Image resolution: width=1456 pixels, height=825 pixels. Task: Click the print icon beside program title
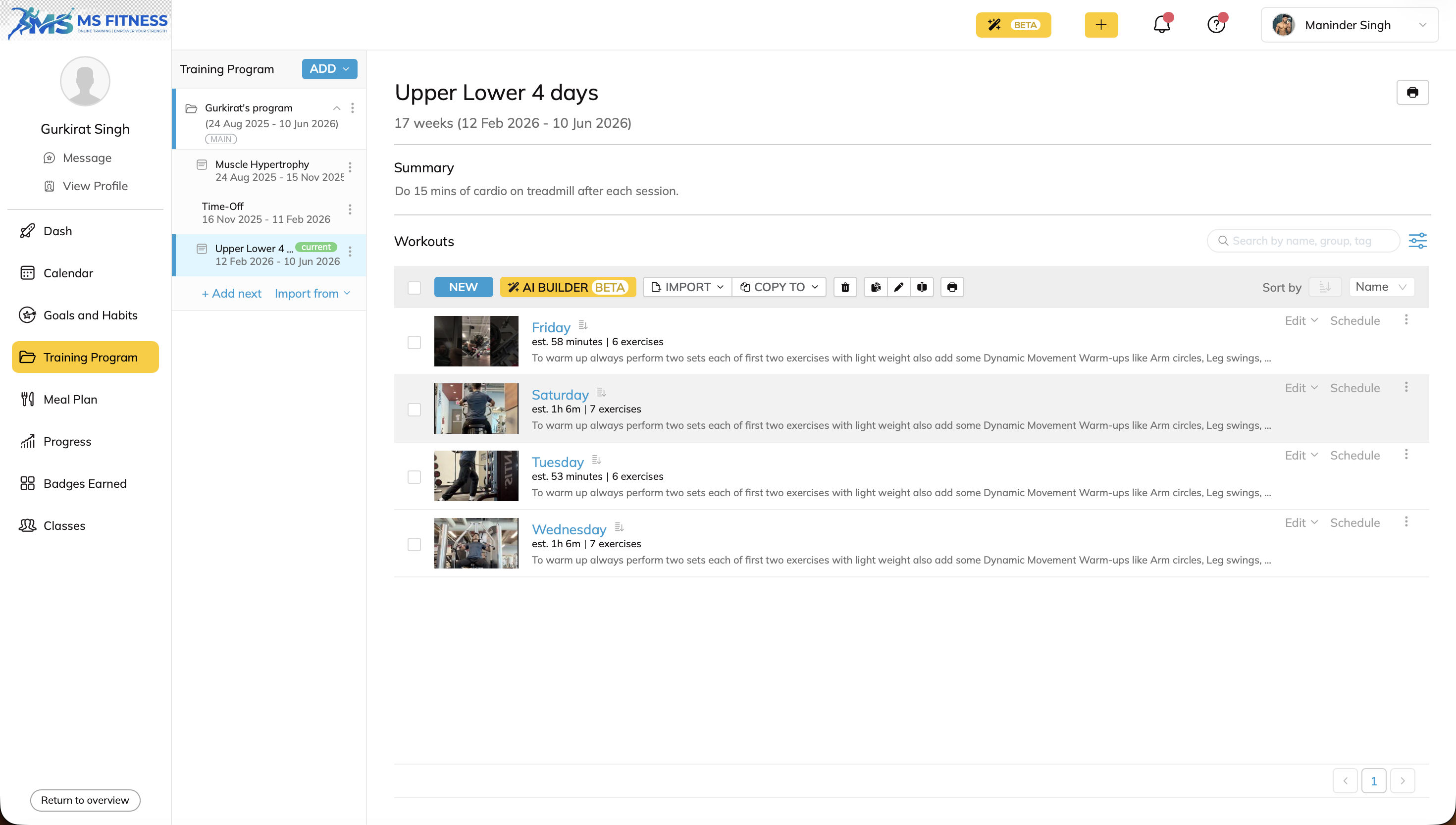coord(1412,93)
